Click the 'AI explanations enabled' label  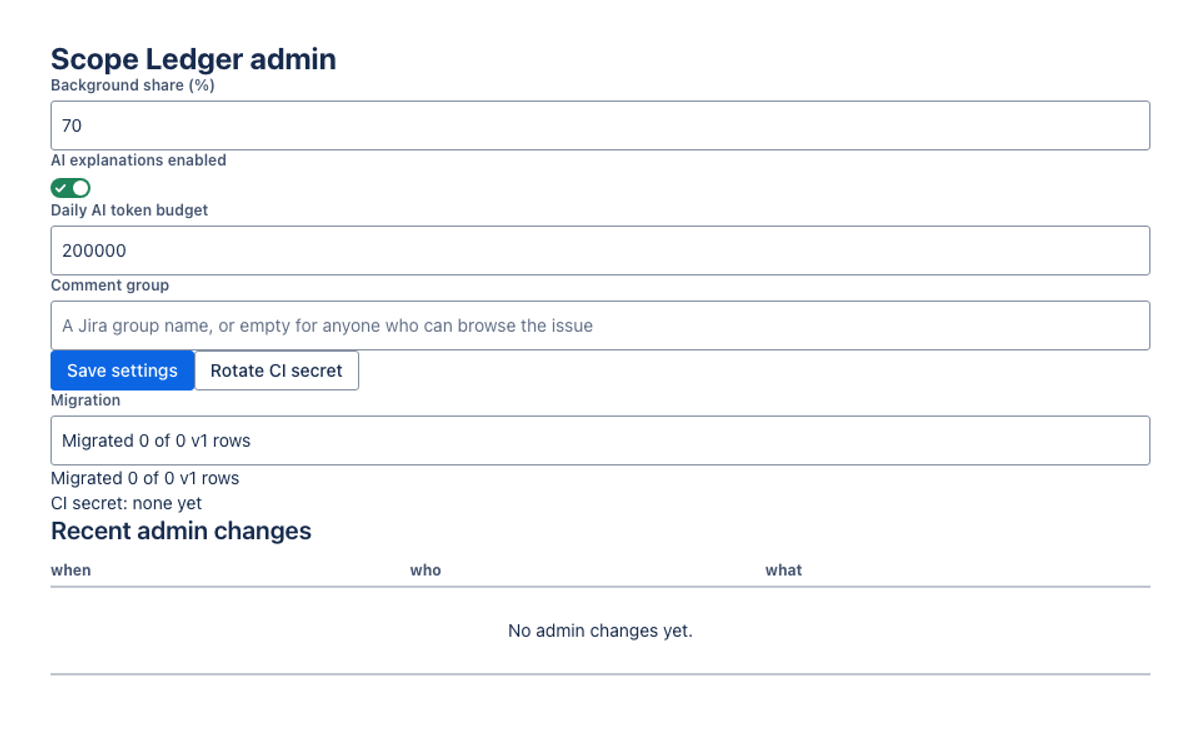point(139,160)
